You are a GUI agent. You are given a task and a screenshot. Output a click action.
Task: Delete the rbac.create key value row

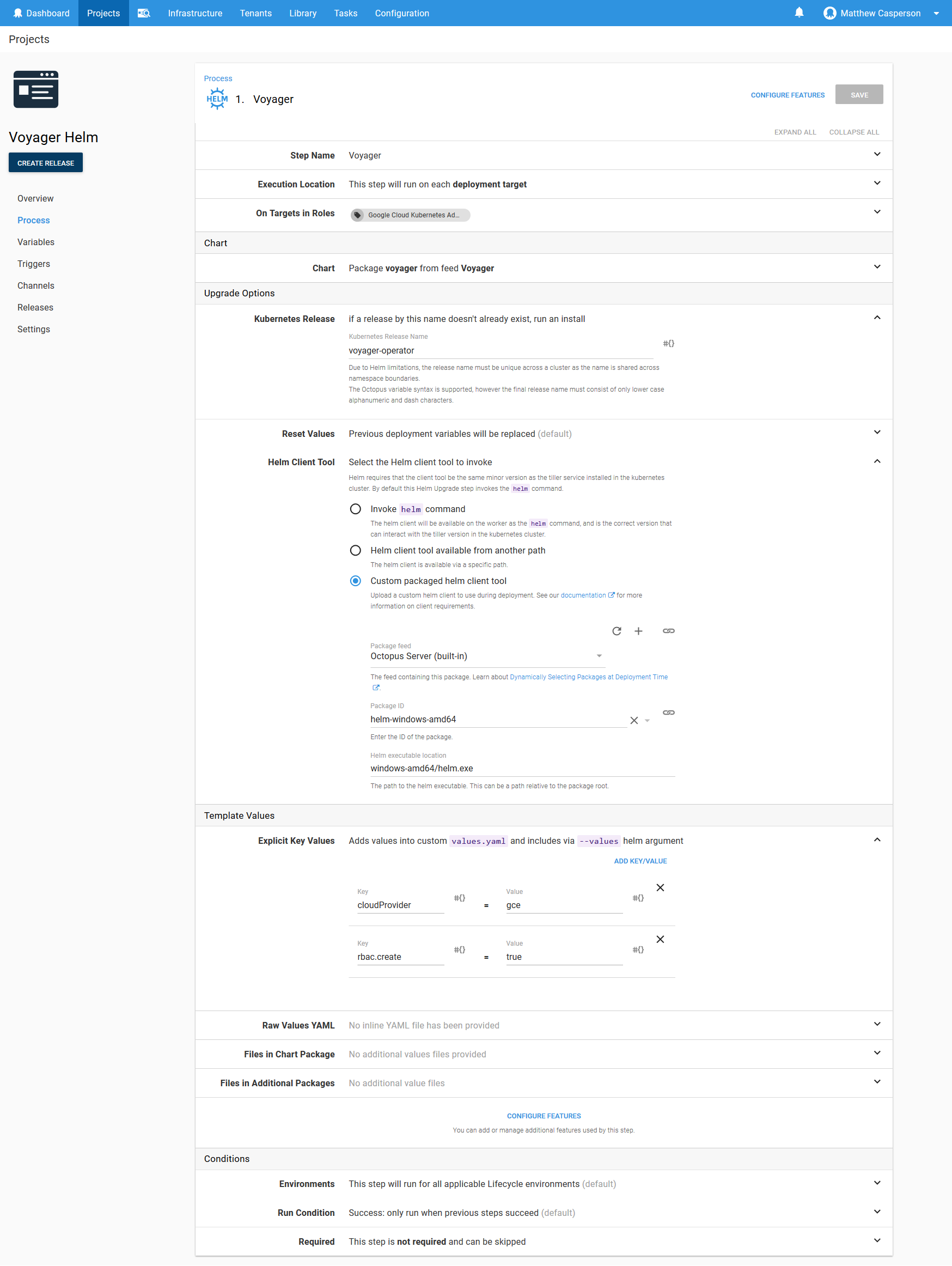point(660,939)
